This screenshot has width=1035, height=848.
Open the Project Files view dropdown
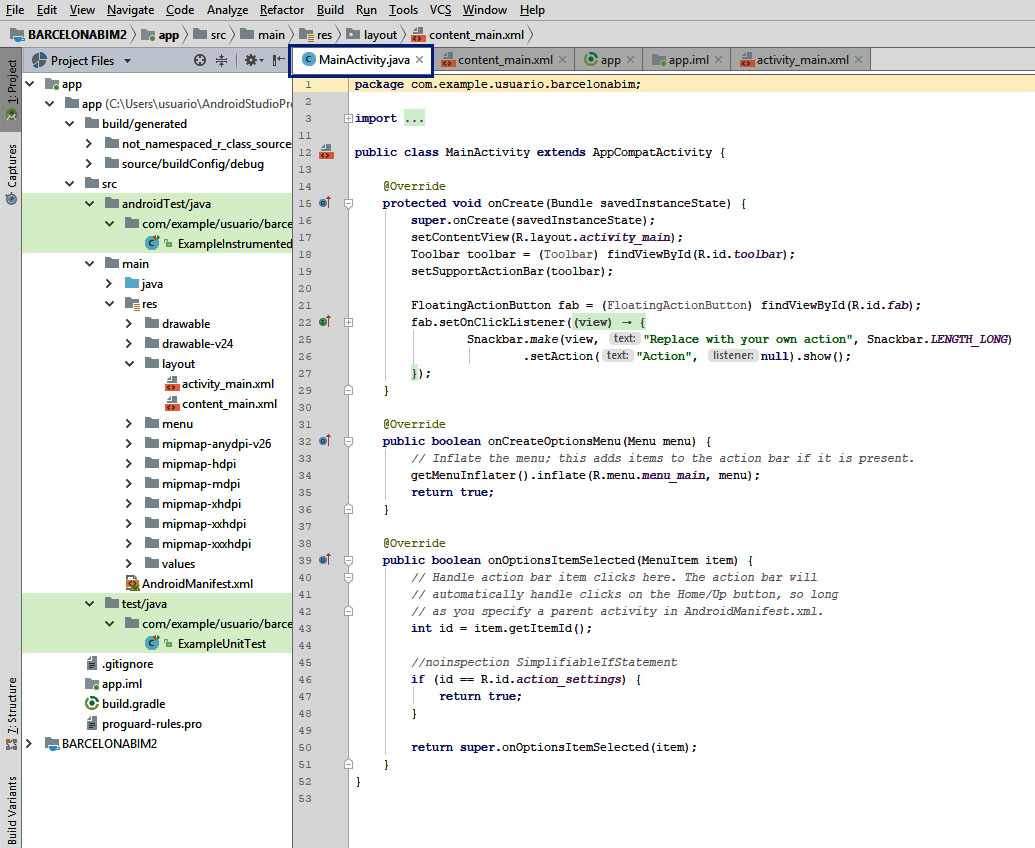(127, 61)
